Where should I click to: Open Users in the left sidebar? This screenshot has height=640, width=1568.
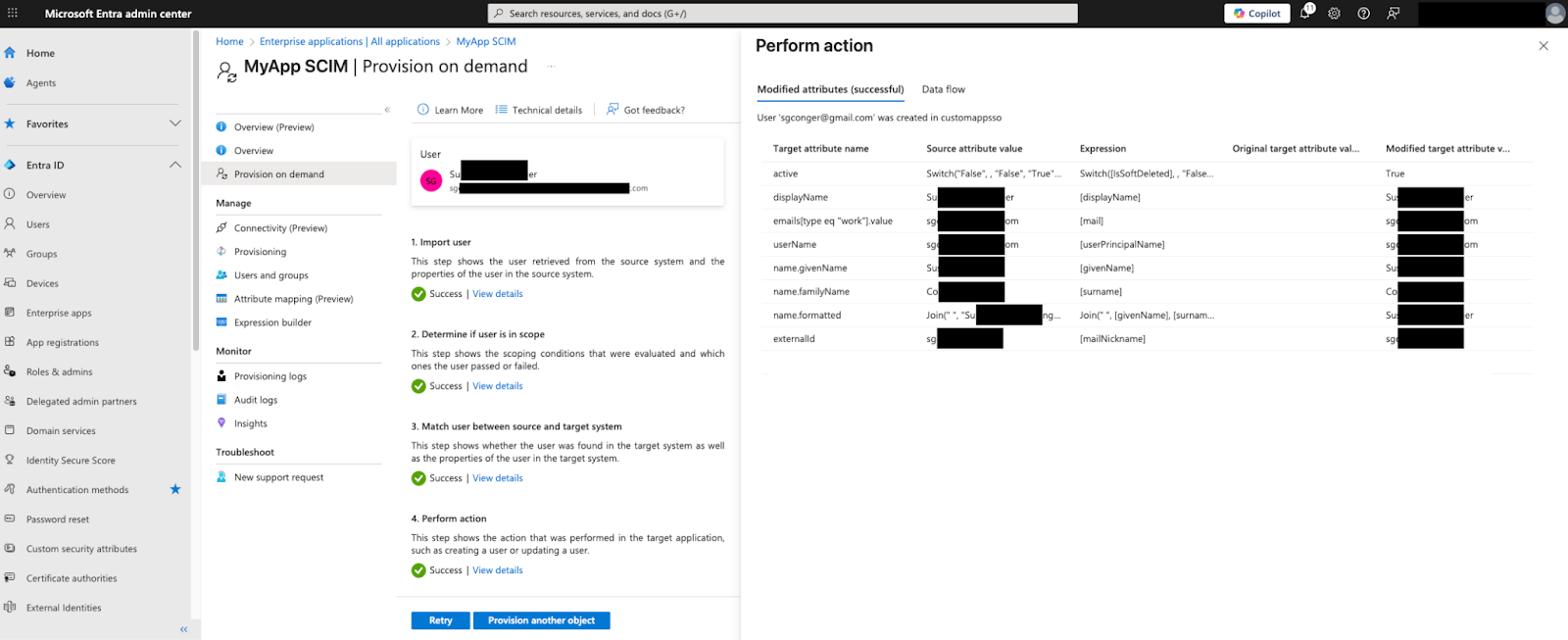(37, 224)
